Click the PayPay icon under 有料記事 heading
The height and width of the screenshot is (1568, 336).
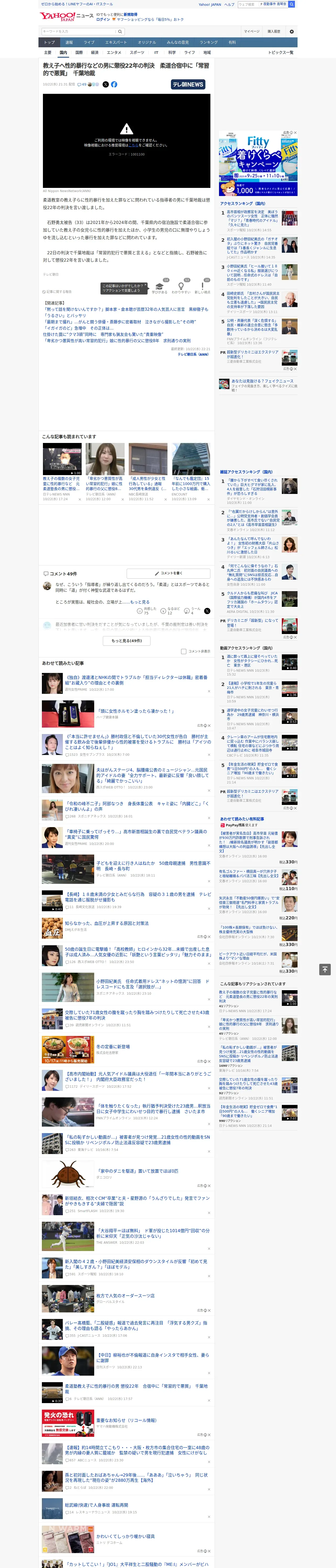tap(223, 825)
